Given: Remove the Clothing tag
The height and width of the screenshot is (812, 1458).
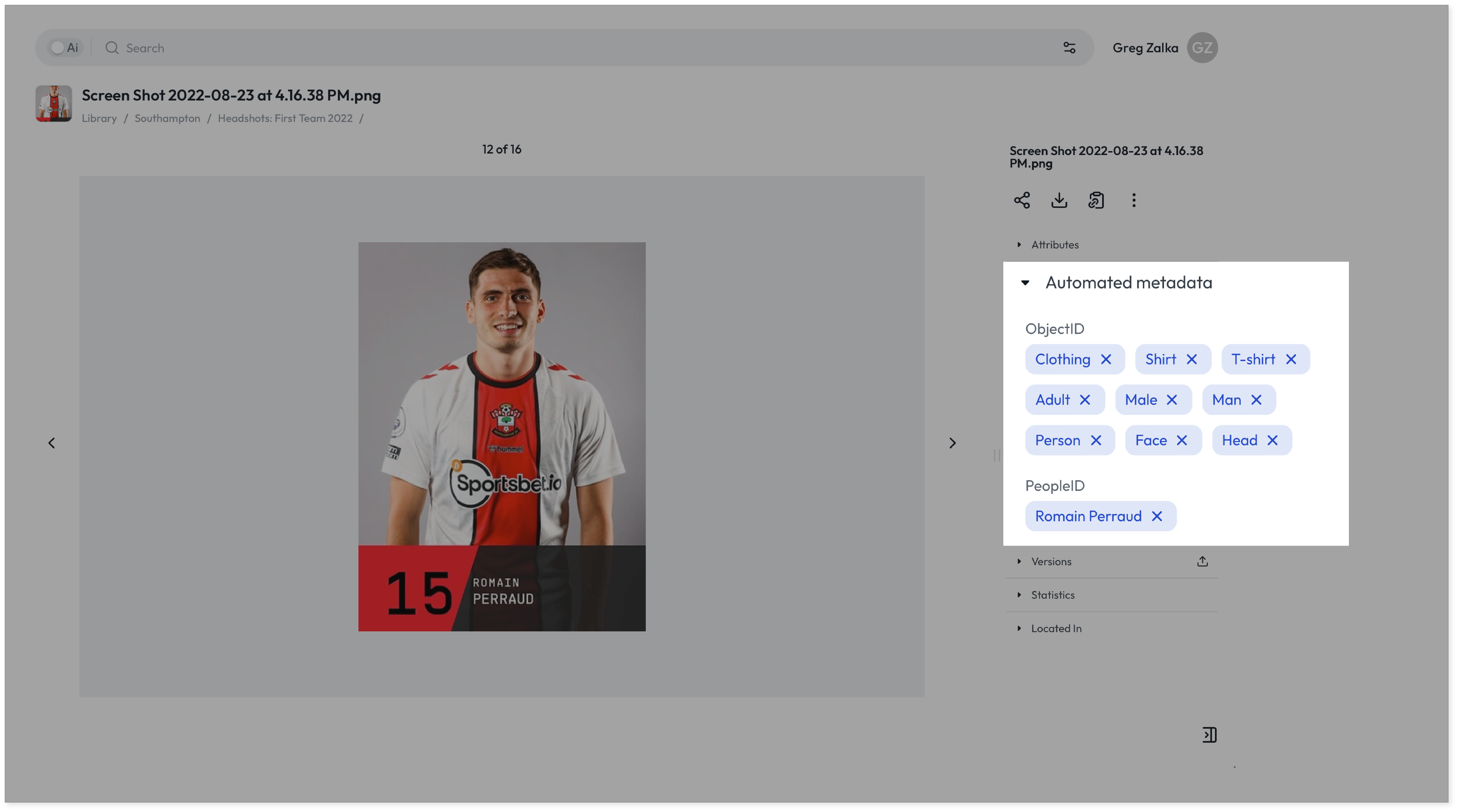Looking at the screenshot, I should click(1106, 359).
